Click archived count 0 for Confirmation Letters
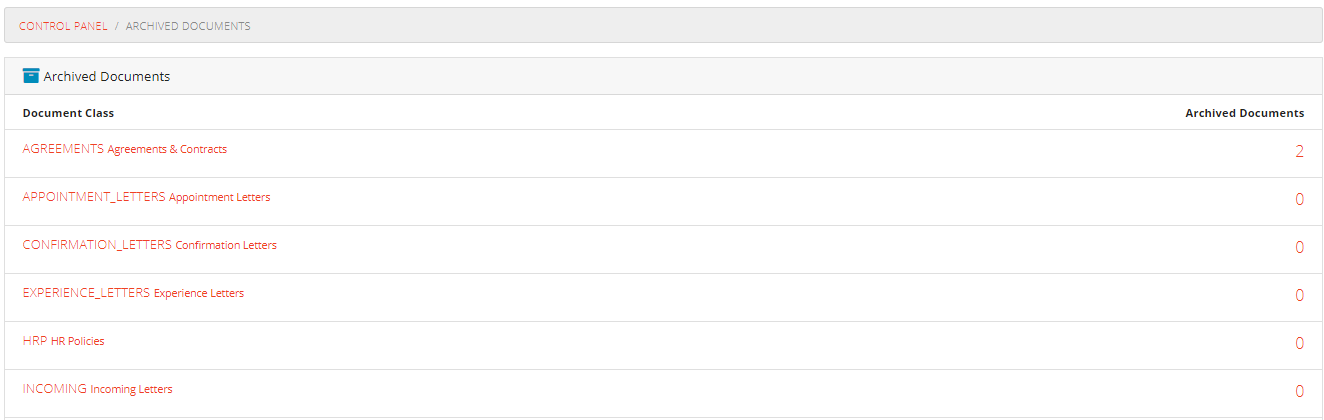This screenshot has height=420, width=1324. pos(1299,248)
